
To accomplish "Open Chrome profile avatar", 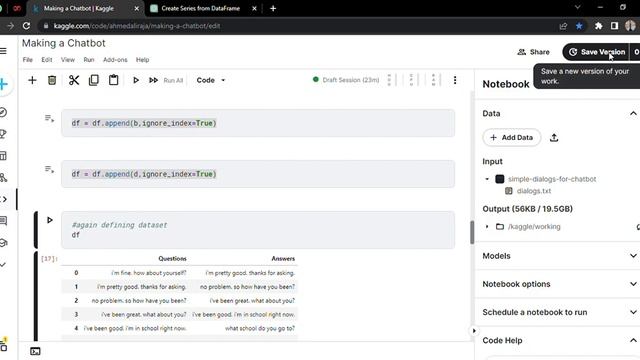I will tap(630, 26).
